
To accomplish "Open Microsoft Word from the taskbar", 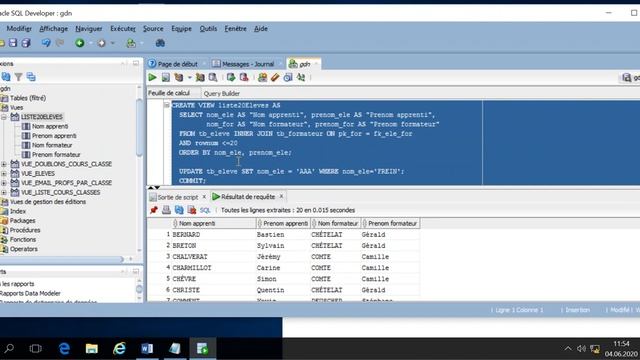I will click(x=147, y=349).
